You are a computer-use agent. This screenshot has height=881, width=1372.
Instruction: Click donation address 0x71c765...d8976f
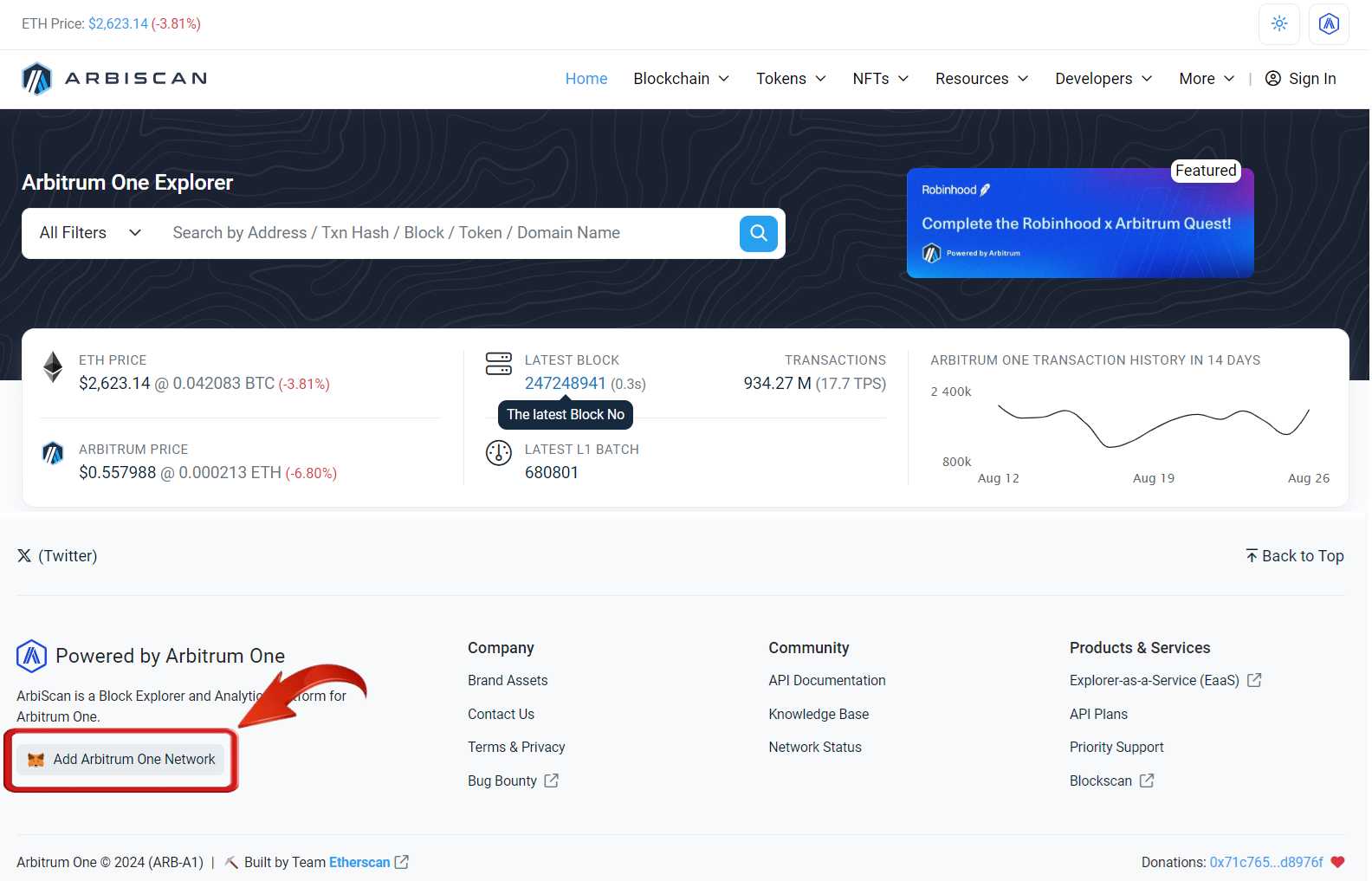pyautogui.click(x=1266, y=863)
